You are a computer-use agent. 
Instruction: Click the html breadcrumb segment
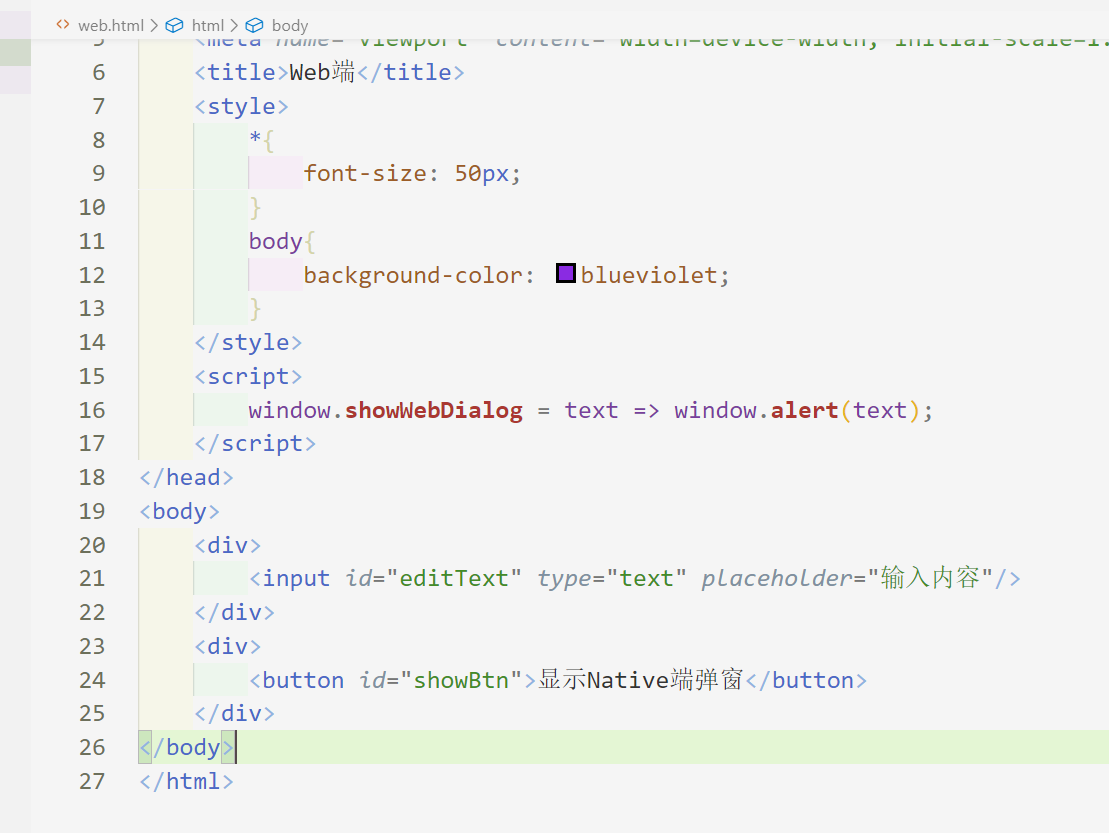click(x=207, y=25)
